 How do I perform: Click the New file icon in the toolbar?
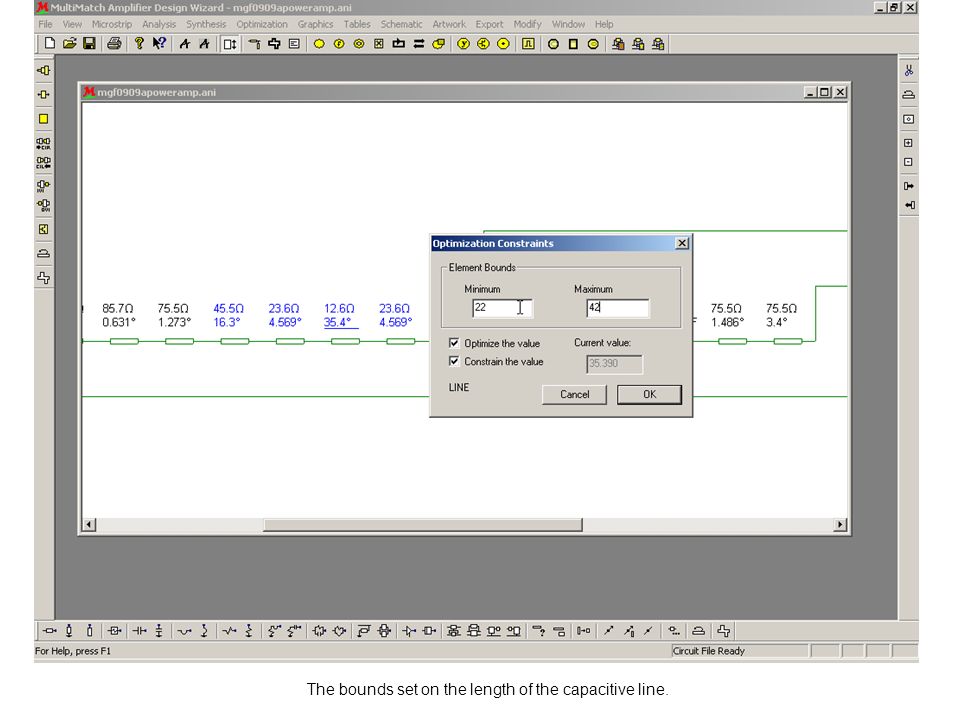click(50, 43)
